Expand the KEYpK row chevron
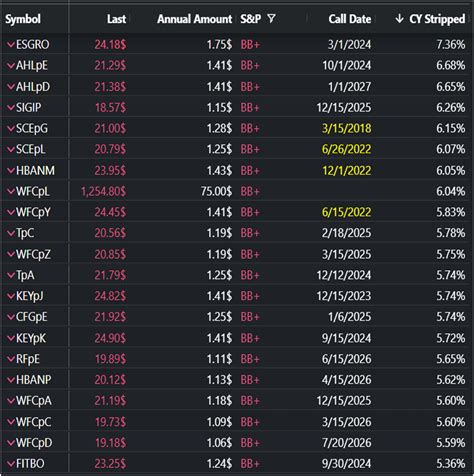474x476 pixels. (x=11, y=338)
